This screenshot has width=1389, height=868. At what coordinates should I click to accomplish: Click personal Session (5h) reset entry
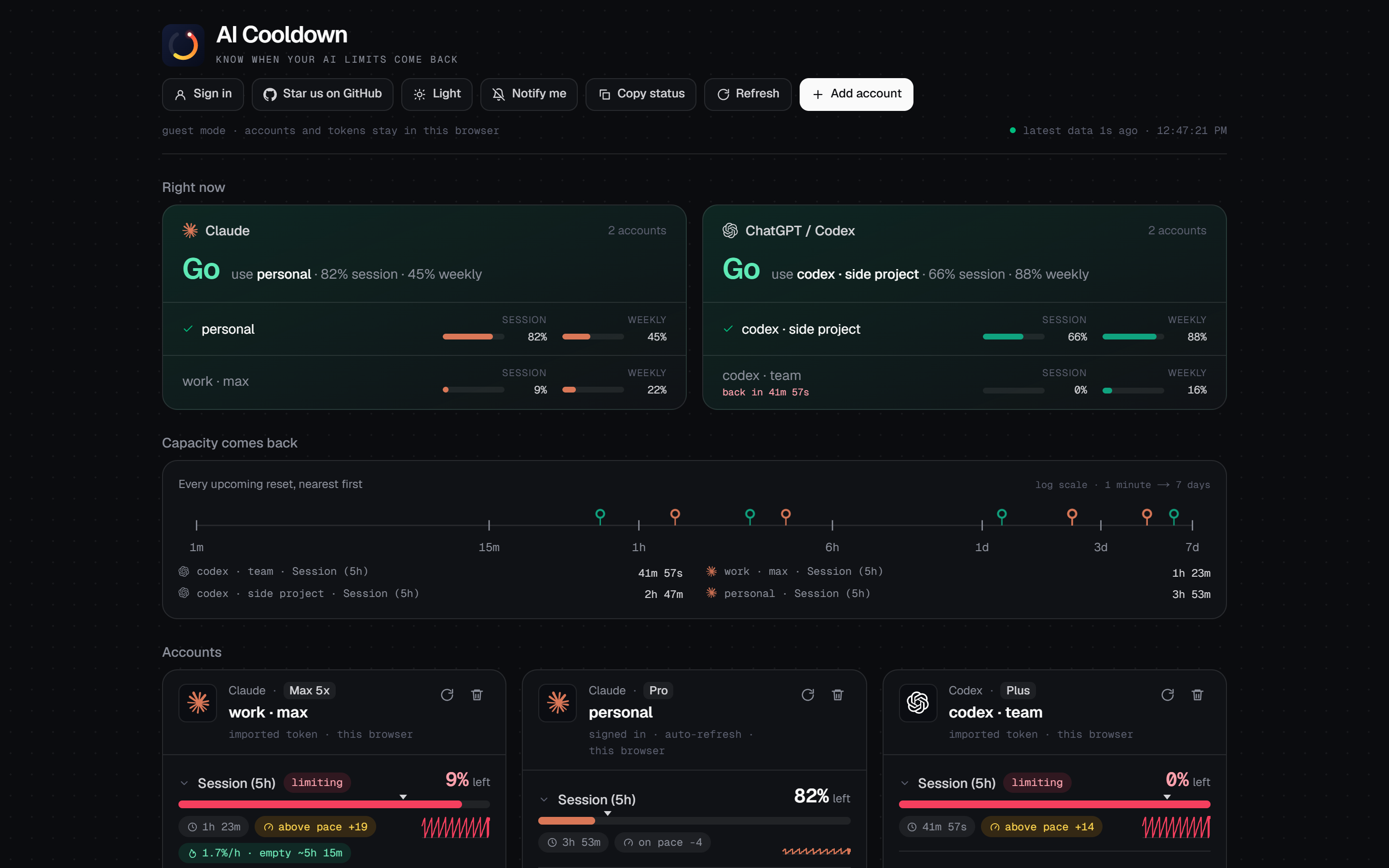[958, 594]
